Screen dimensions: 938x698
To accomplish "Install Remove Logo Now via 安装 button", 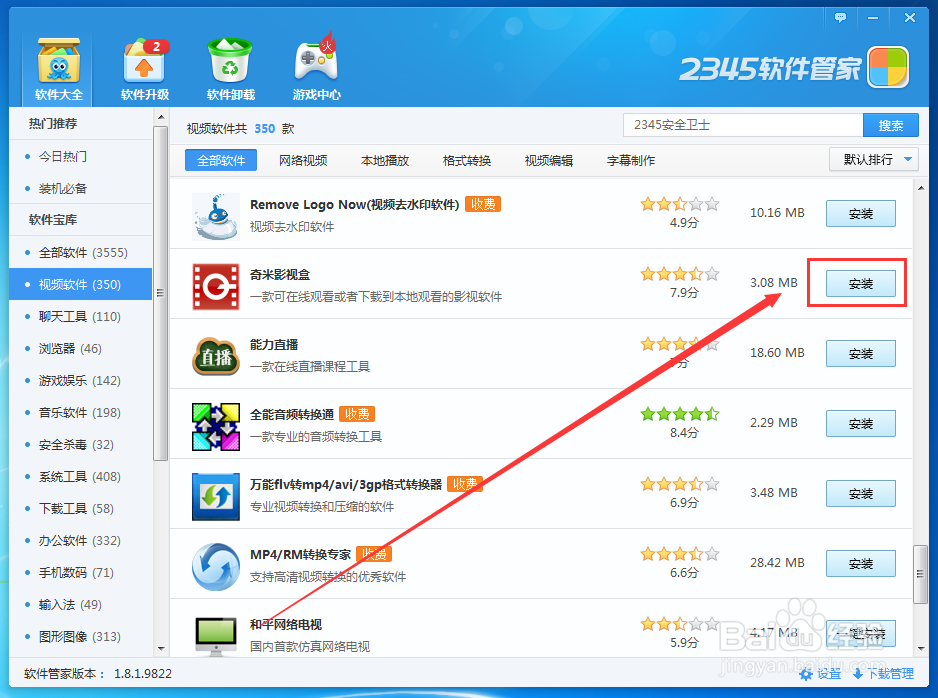I will (x=861, y=214).
